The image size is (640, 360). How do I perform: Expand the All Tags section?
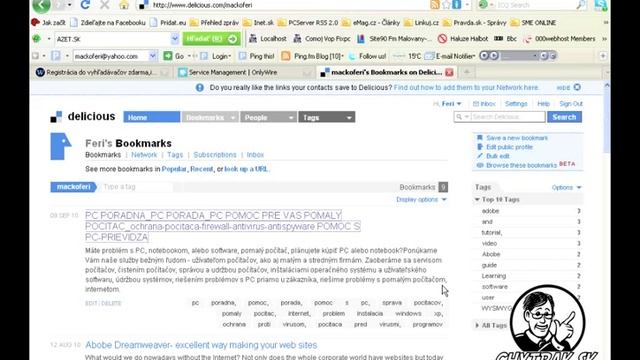pyautogui.click(x=477, y=325)
